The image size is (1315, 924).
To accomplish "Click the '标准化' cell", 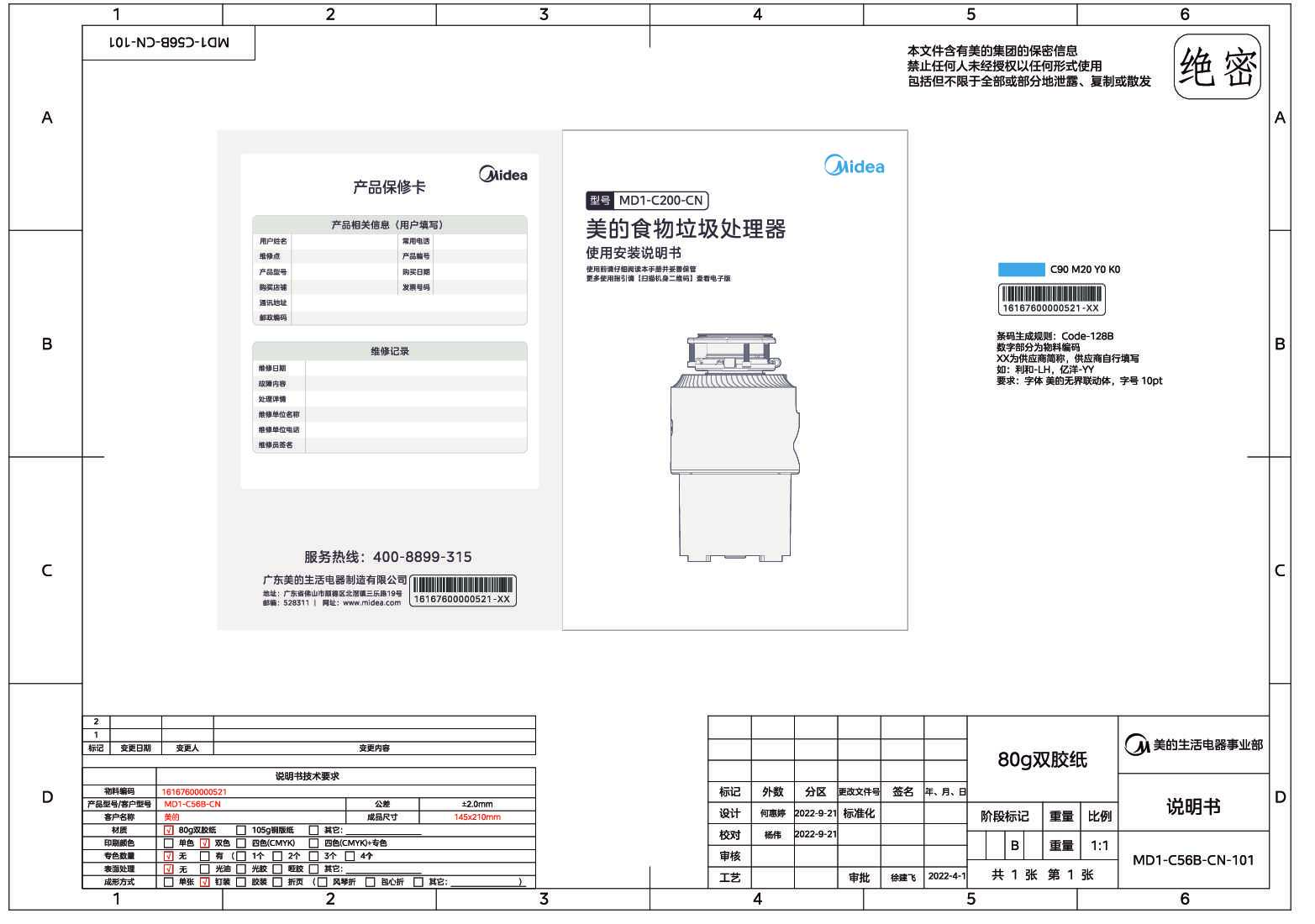I will pos(859,813).
